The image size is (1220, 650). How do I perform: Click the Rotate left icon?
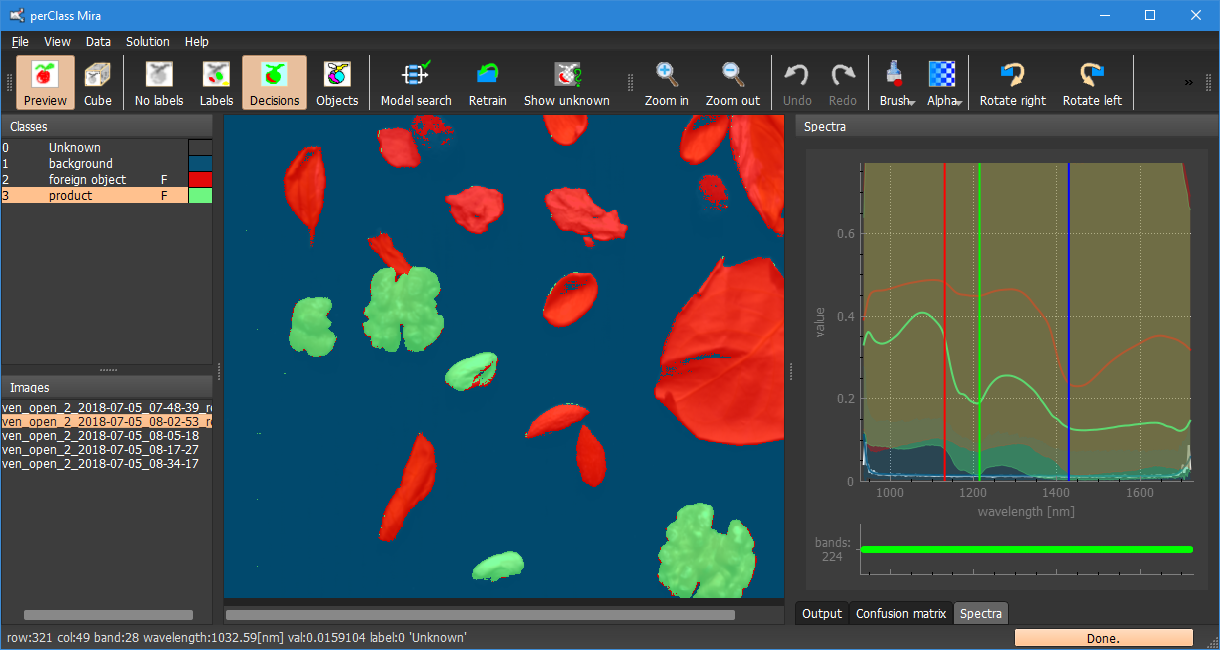click(1091, 82)
